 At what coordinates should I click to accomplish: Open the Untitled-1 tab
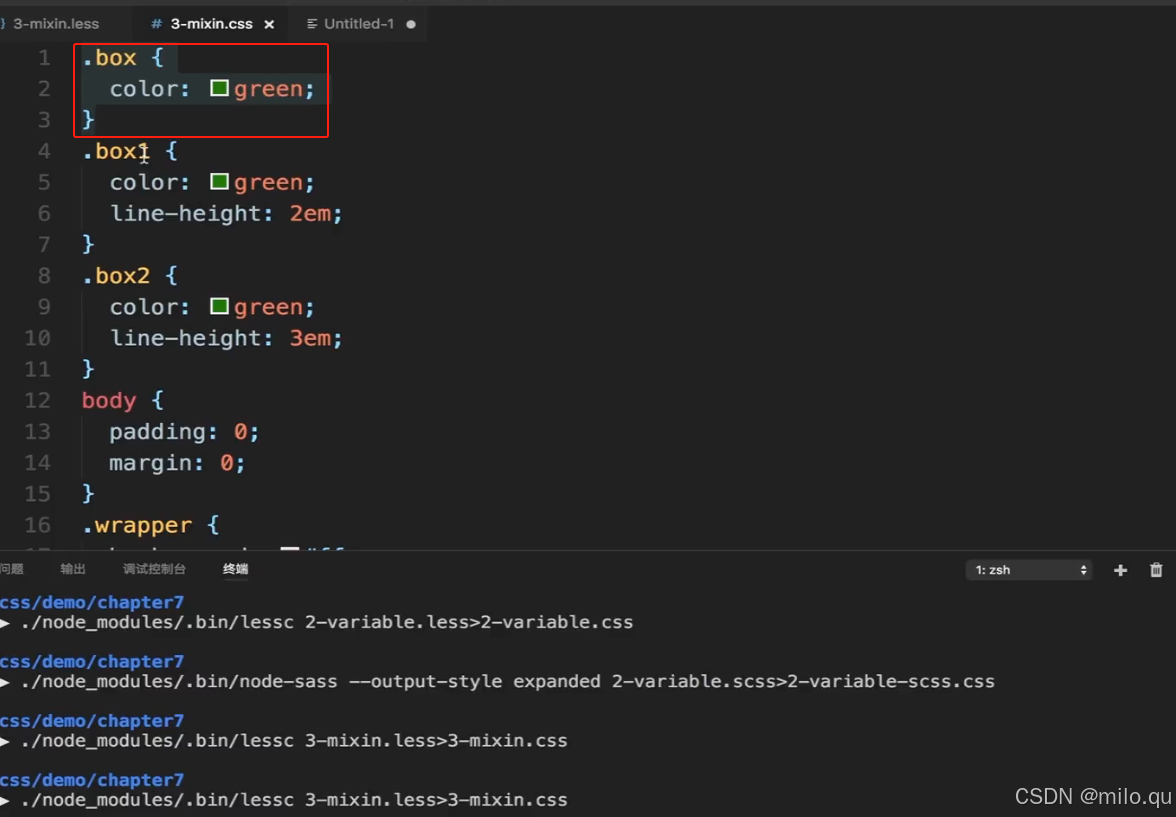point(358,24)
